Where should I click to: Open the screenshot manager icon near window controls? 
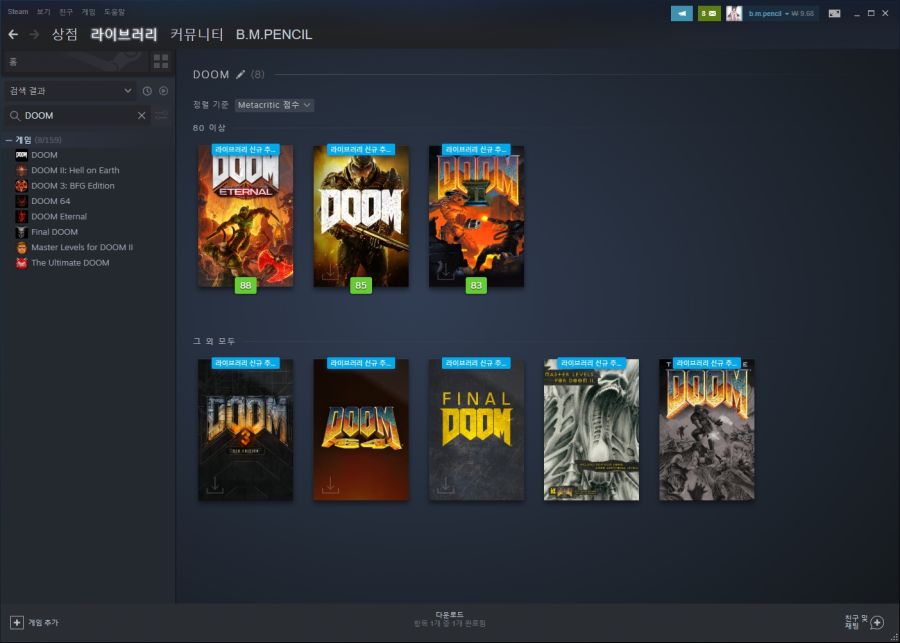[x=834, y=12]
